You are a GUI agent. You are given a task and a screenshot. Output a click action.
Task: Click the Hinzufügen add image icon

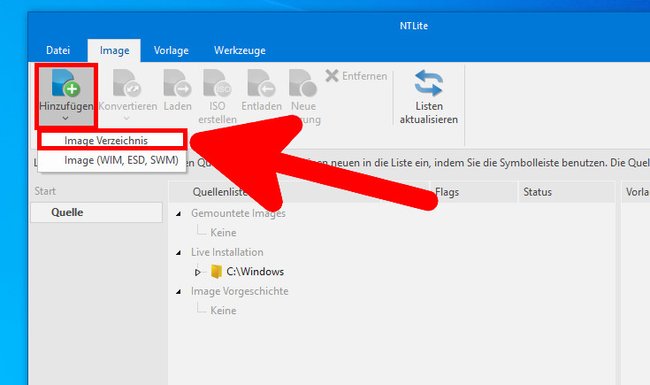66,82
